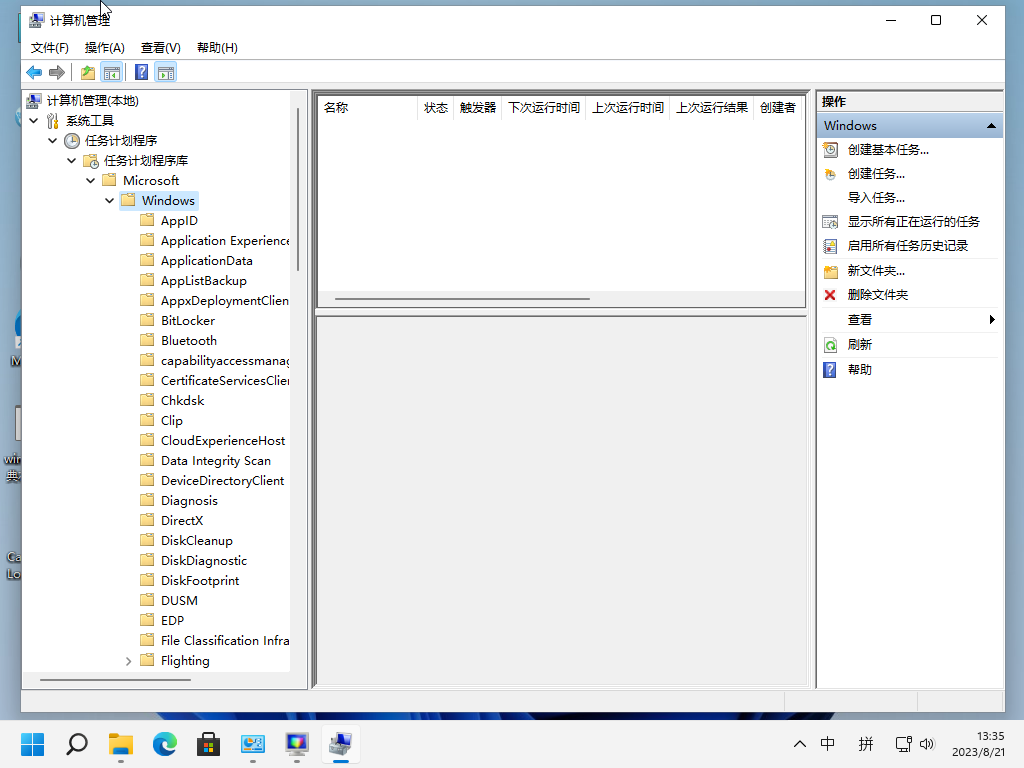1024x768 pixels.
Task: Expand the 查看 submenu arrow
Action: pyautogui.click(x=992, y=319)
